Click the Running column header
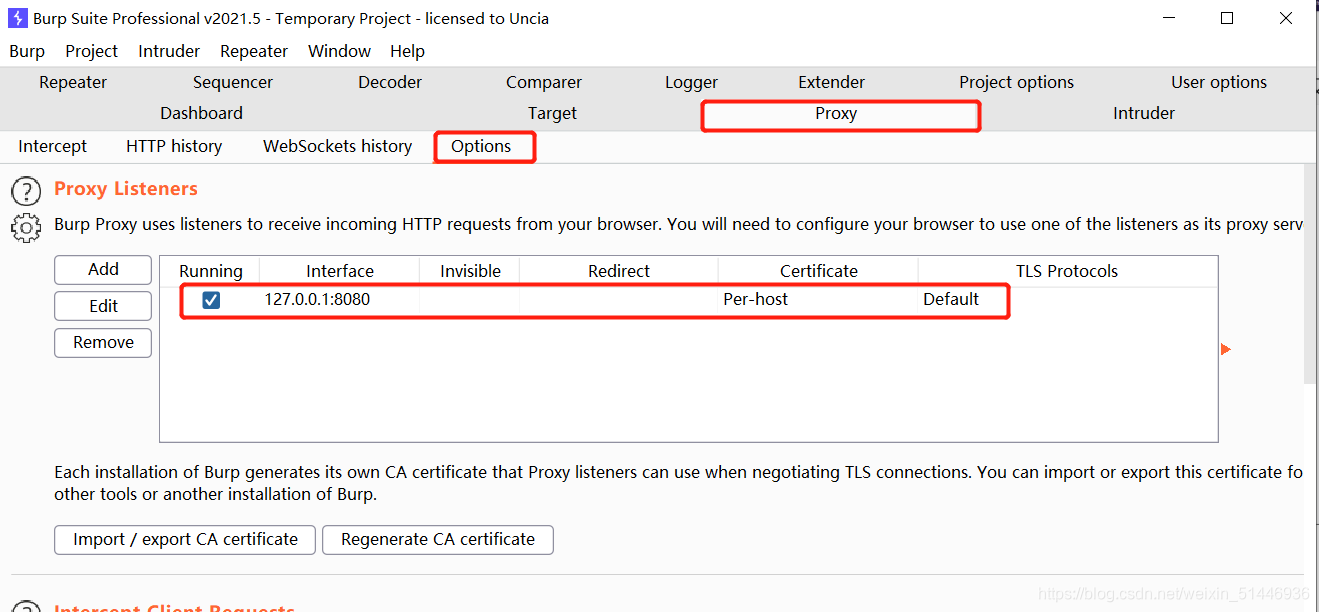Image resolution: width=1319 pixels, height=612 pixels. pos(211,271)
